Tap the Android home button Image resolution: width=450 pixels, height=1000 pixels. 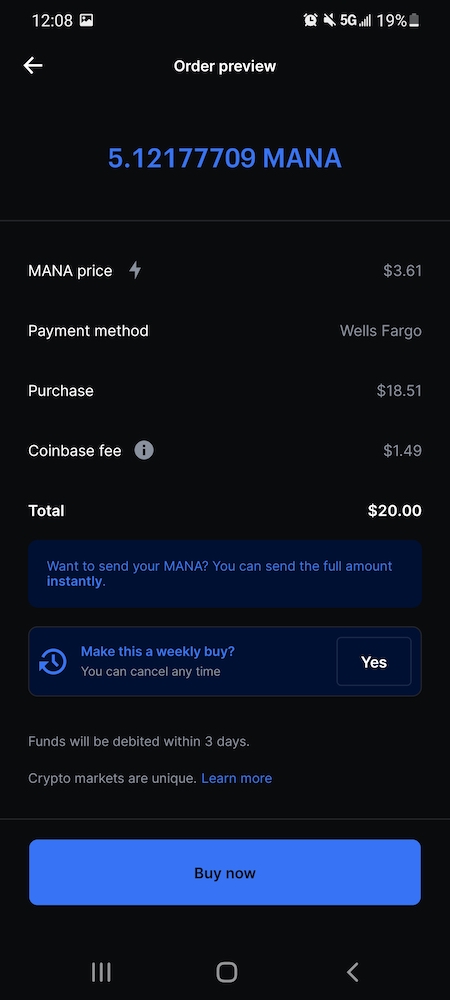226,972
